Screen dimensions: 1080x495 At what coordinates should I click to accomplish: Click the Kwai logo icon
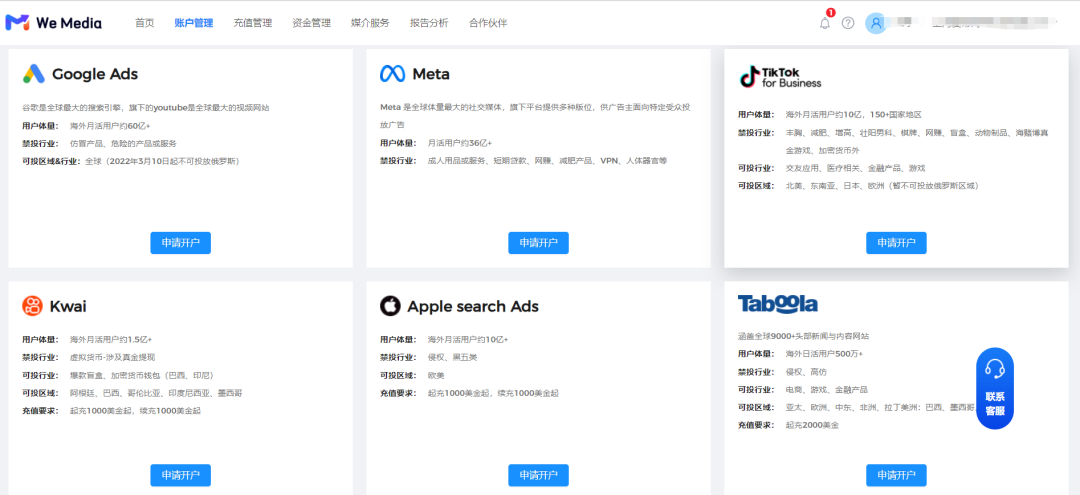point(32,306)
